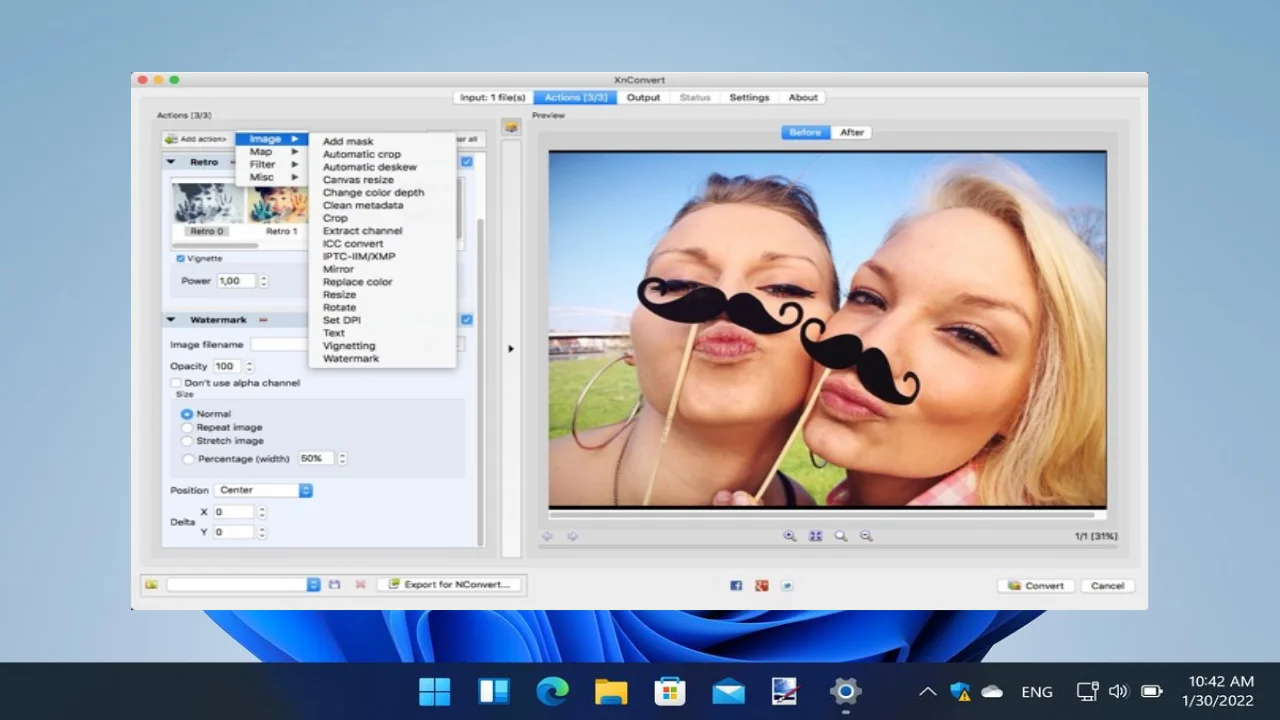Choose Replace color from Image menu
1280x720 pixels.
pyautogui.click(x=383, y=282)
